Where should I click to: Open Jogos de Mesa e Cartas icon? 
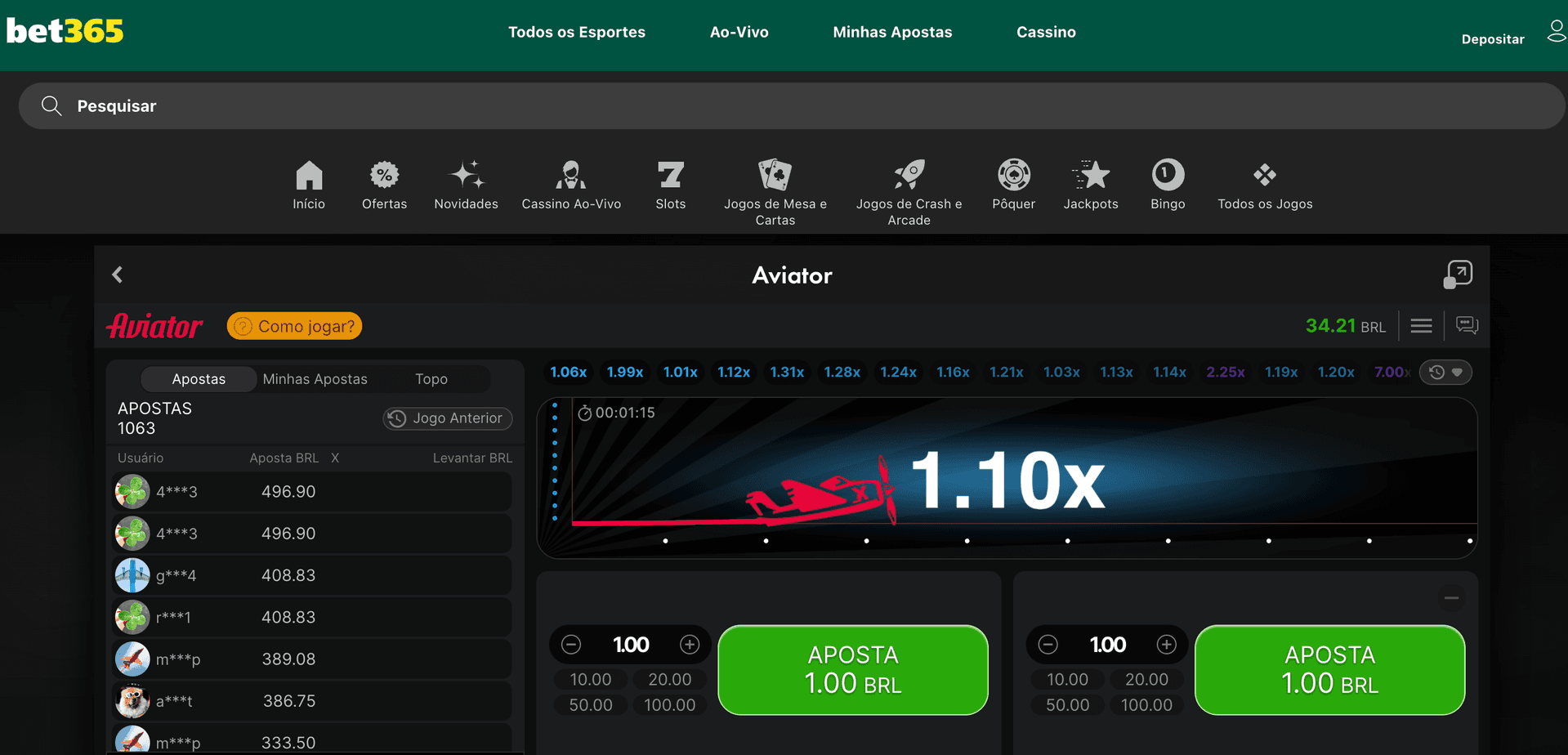775,175
